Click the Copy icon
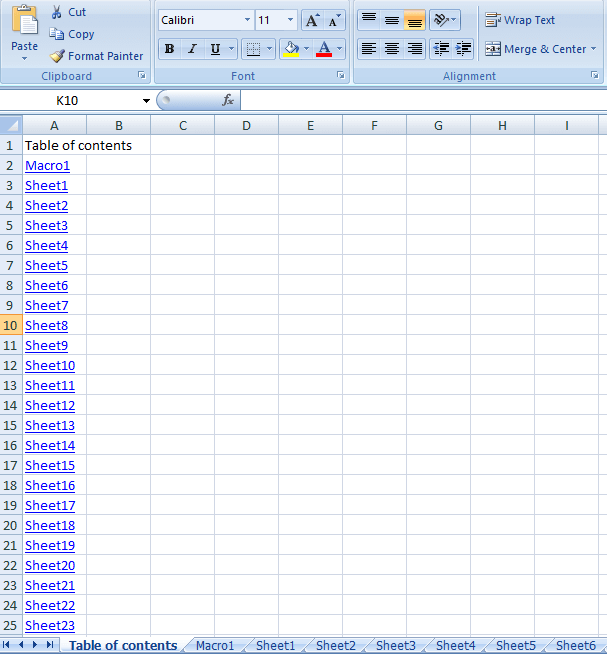This screenshot has height=655, width=607. (56, 34)
